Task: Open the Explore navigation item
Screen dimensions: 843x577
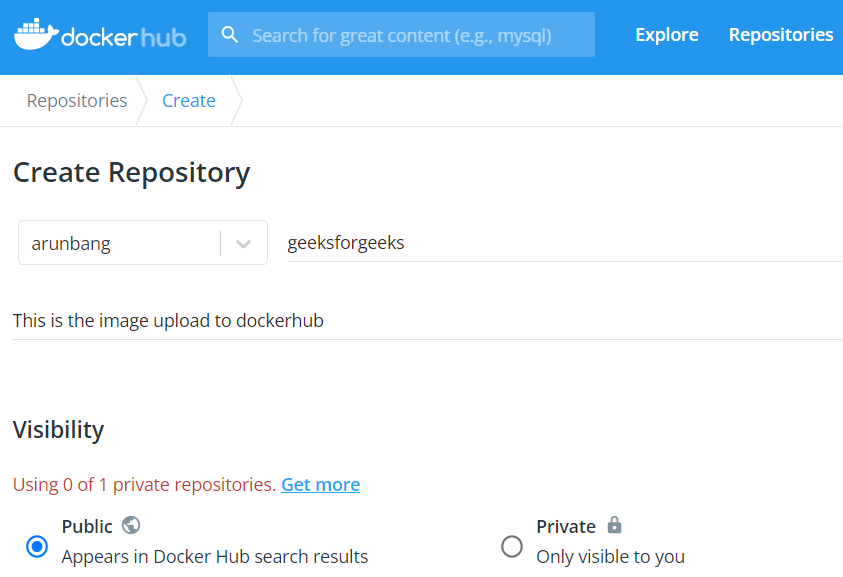Action: pyautogui.click(x=666, y=34)
